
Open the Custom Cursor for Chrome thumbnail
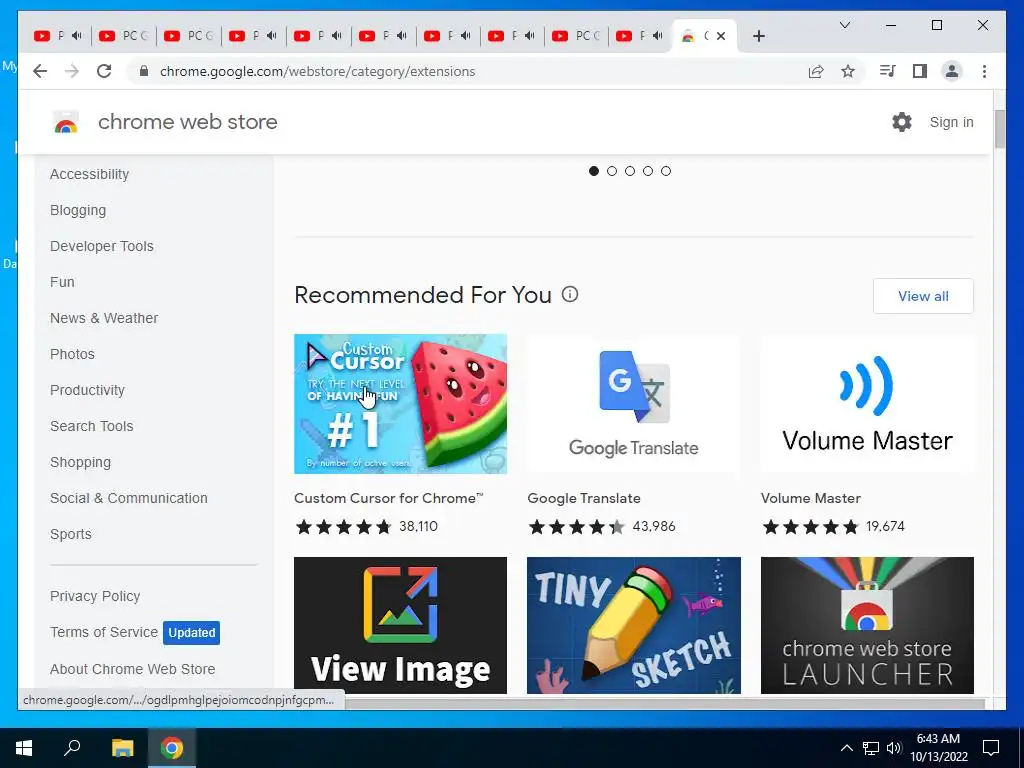tap(400, 404)
